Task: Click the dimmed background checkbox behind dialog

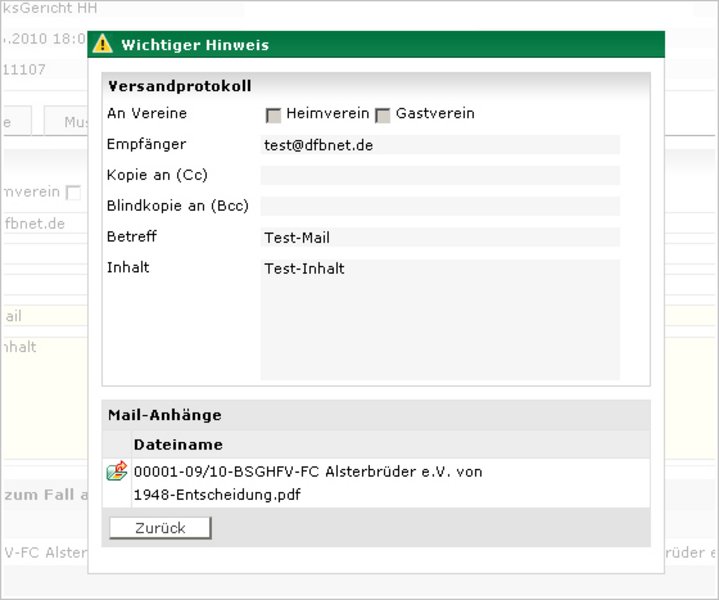Action: [73, 192]
